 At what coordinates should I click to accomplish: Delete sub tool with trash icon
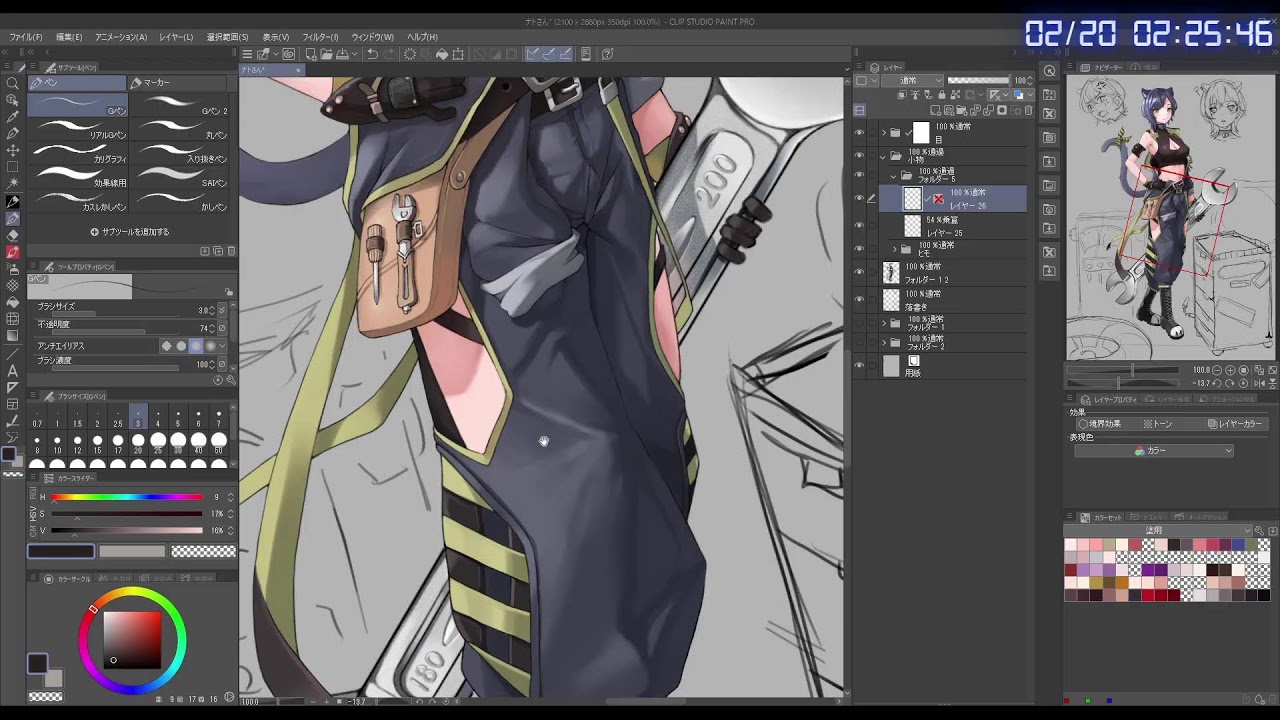[231, 251]
